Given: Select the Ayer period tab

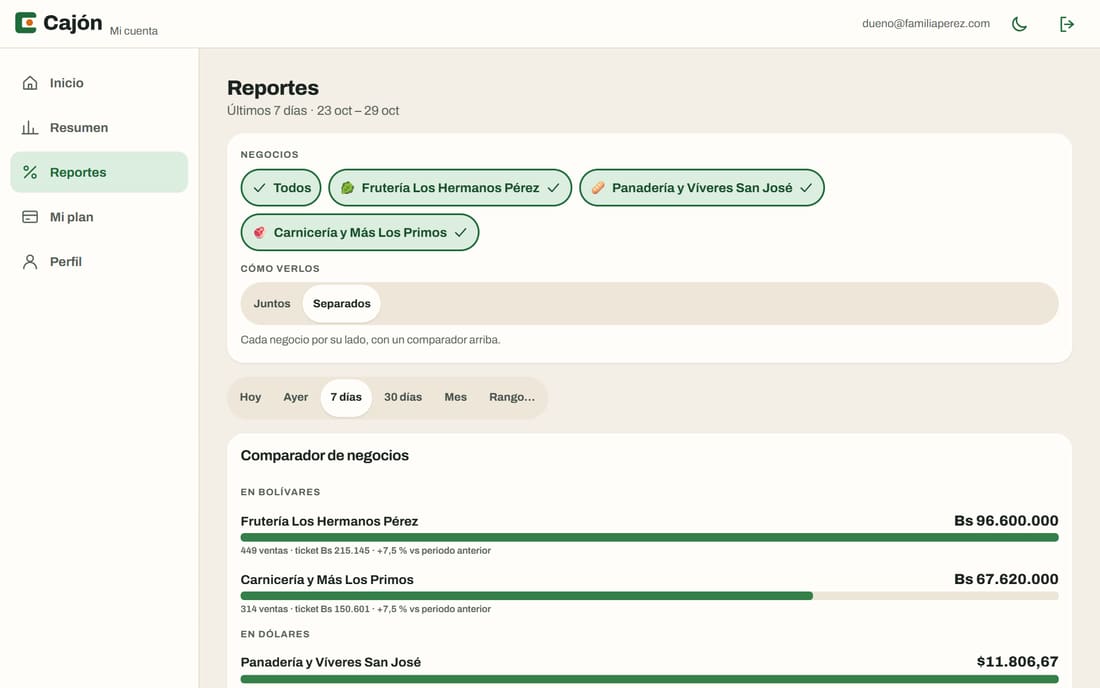Looking at the screenshot, I should [295, 397].
